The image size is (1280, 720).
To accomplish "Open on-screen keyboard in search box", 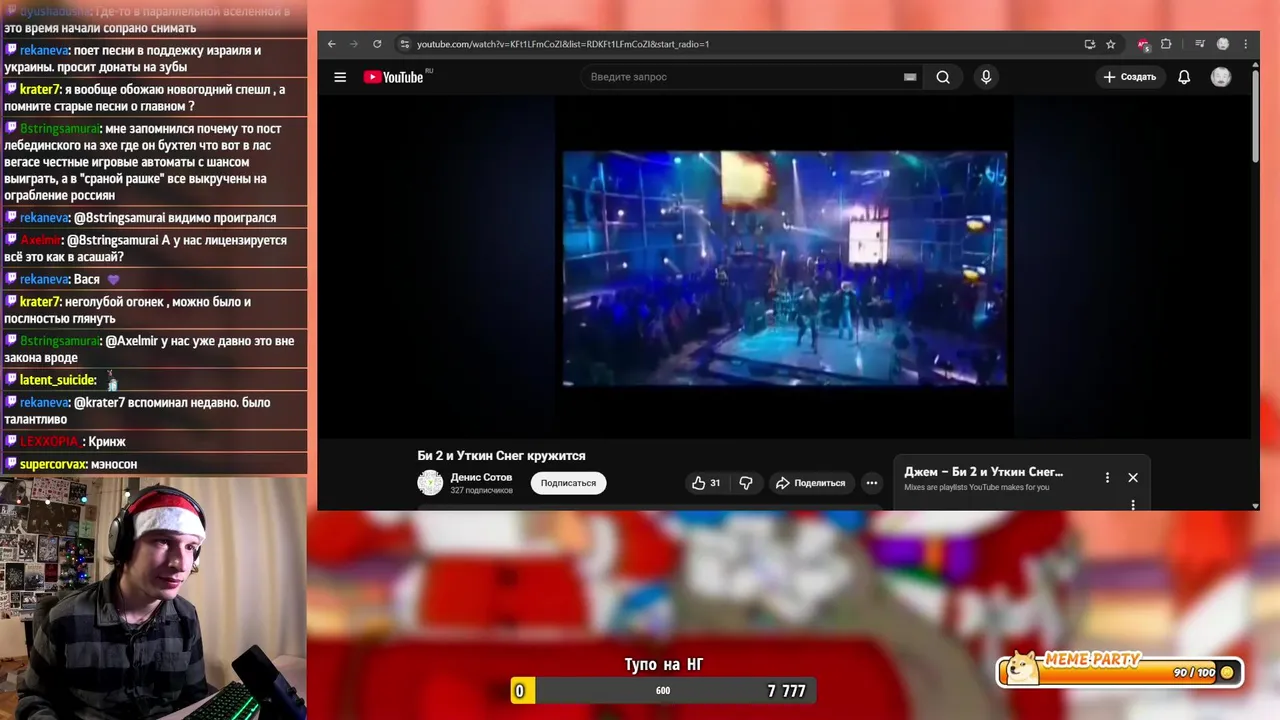I will point(910,77).
